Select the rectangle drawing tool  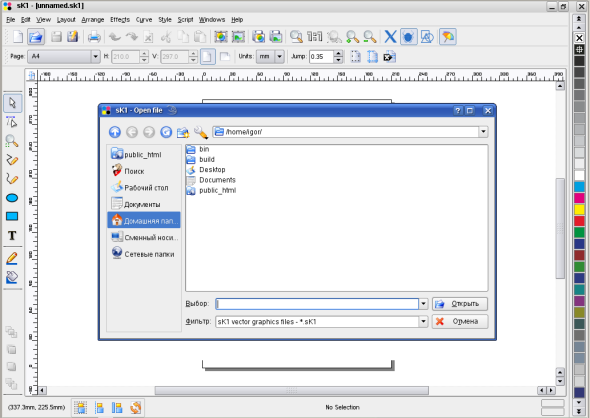pos(12,216)
